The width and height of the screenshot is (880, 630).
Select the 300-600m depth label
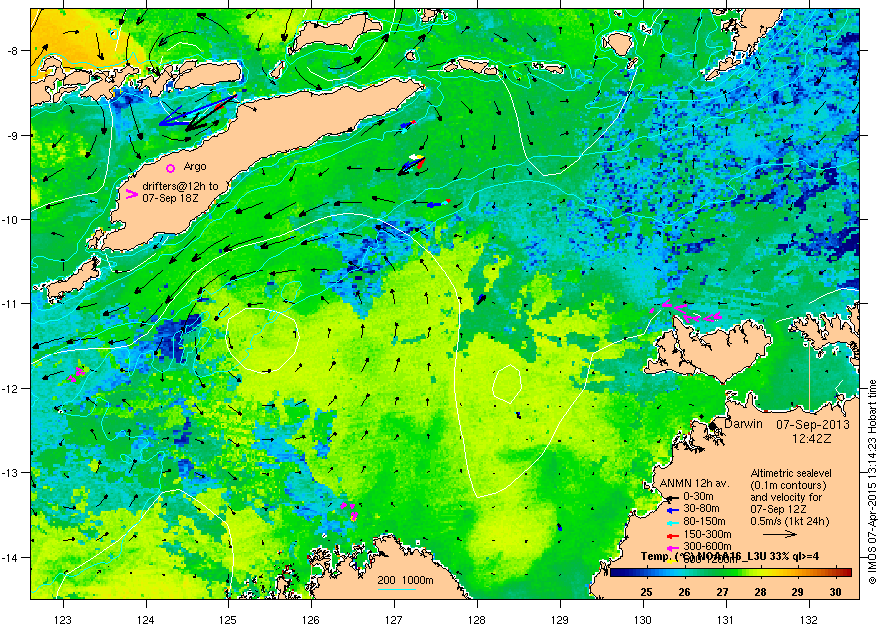(x=707, y=547)
